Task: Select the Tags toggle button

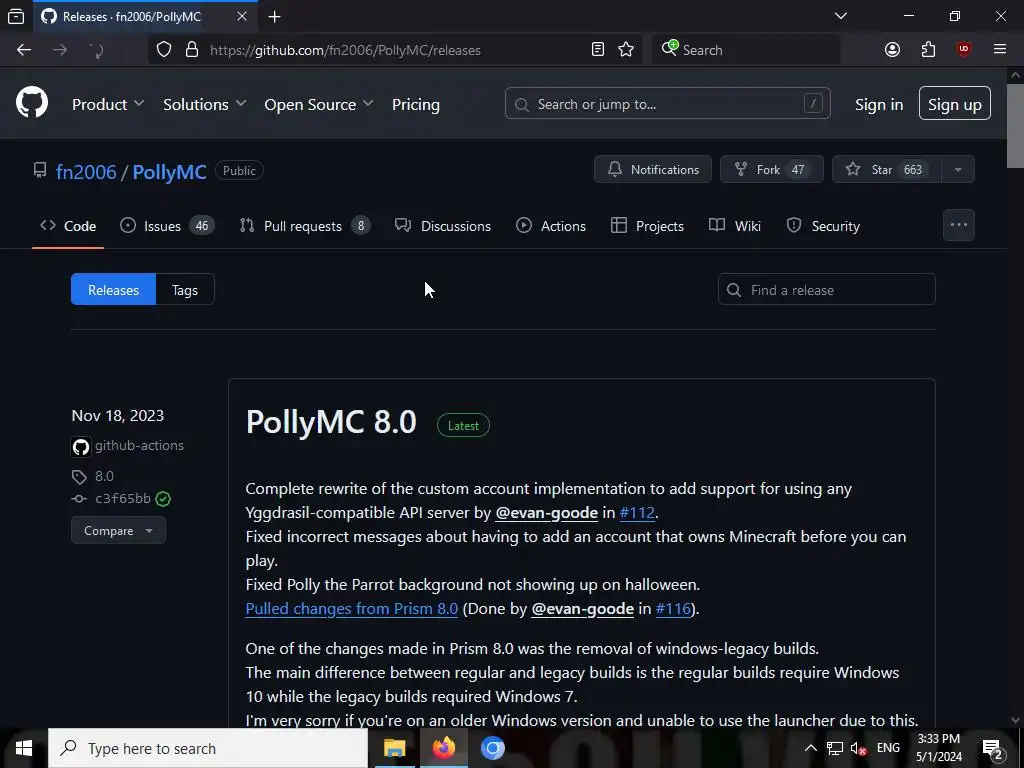Action: [185, 289]
